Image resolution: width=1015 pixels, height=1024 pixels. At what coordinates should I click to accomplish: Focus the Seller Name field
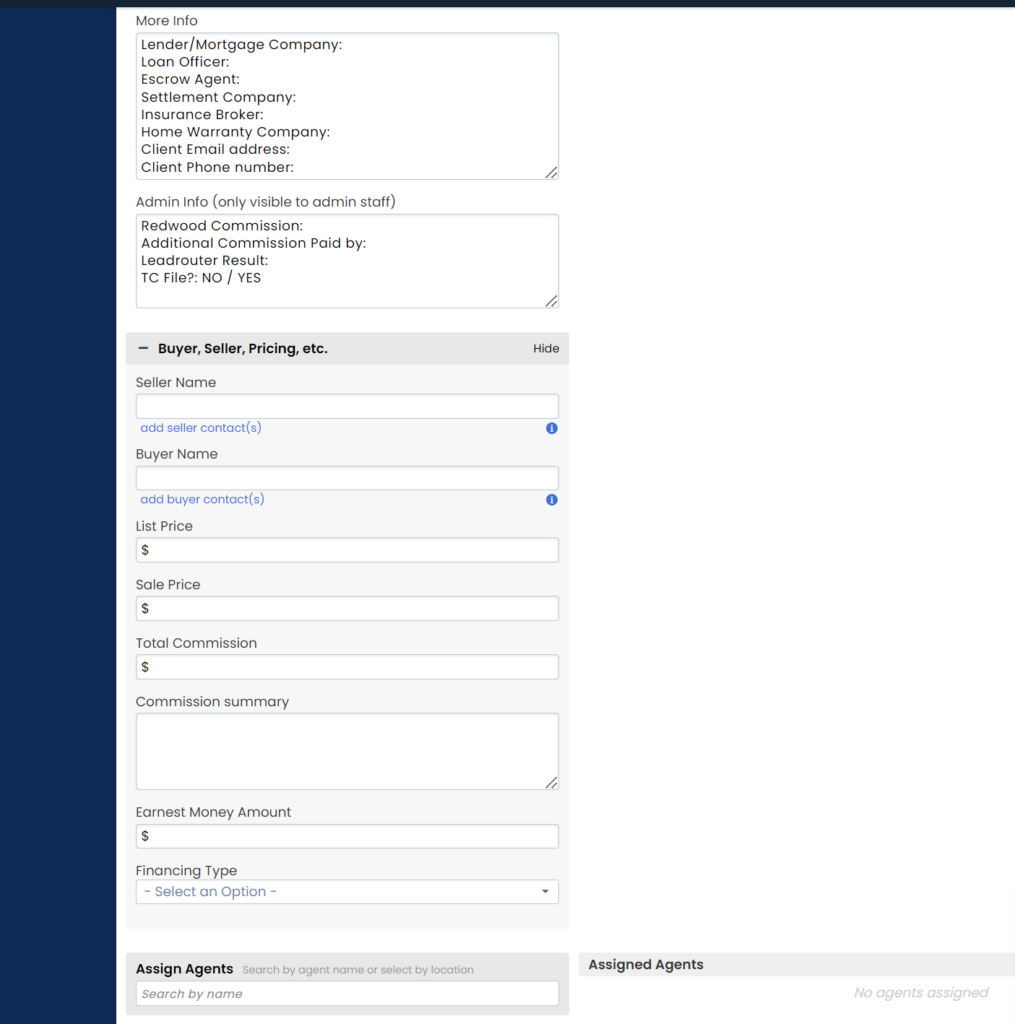[347, 406]
